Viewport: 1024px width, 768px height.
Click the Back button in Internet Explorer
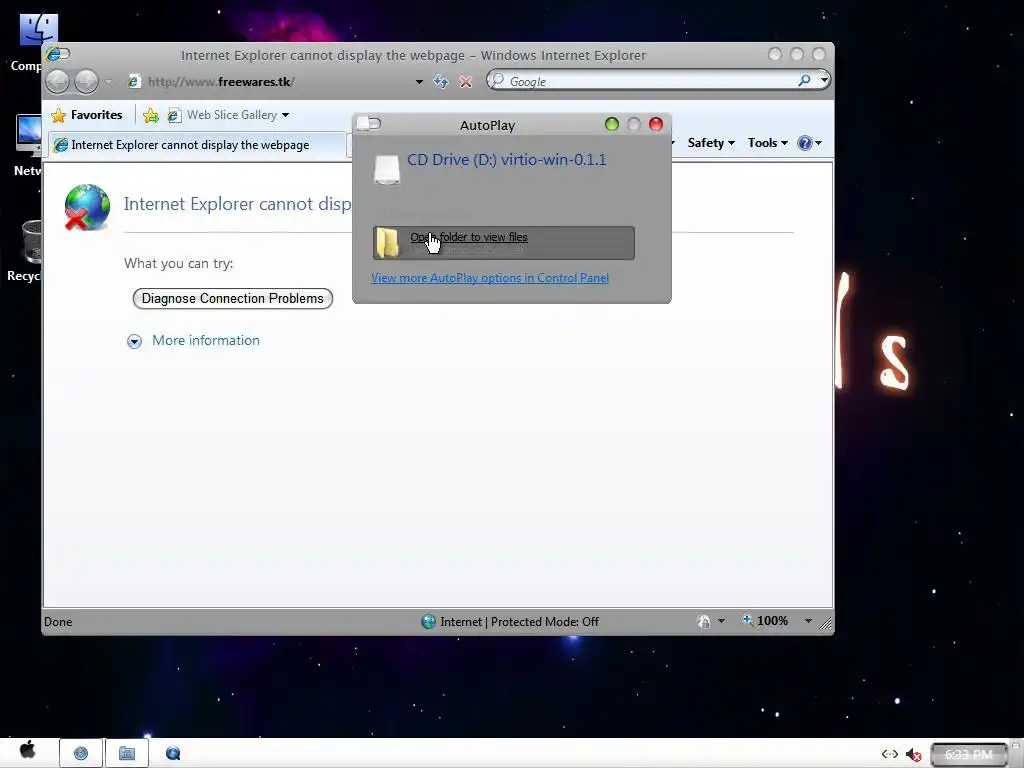tap(58, 82)
